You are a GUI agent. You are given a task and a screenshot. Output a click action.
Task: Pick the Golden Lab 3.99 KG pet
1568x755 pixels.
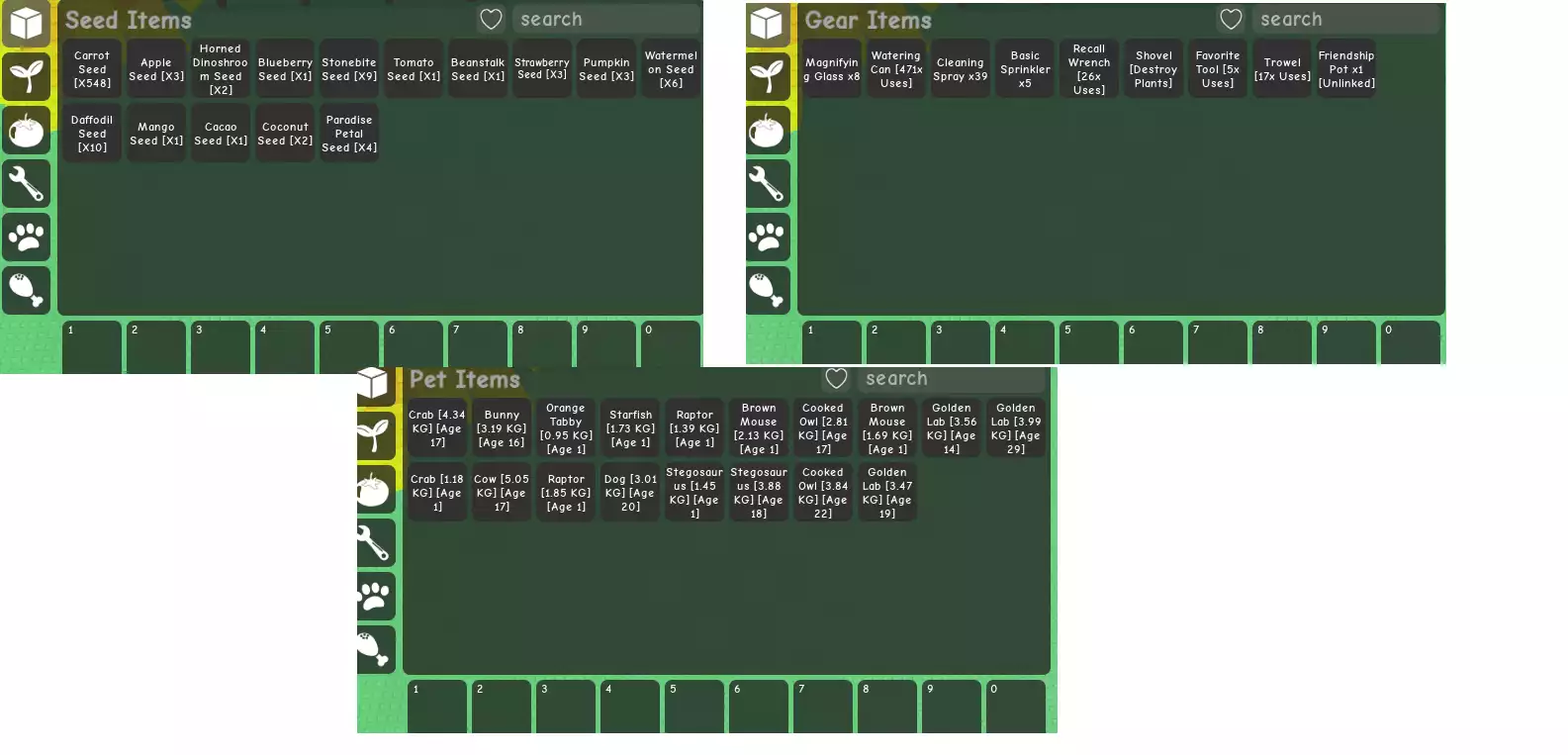(x=1015, y=428)
